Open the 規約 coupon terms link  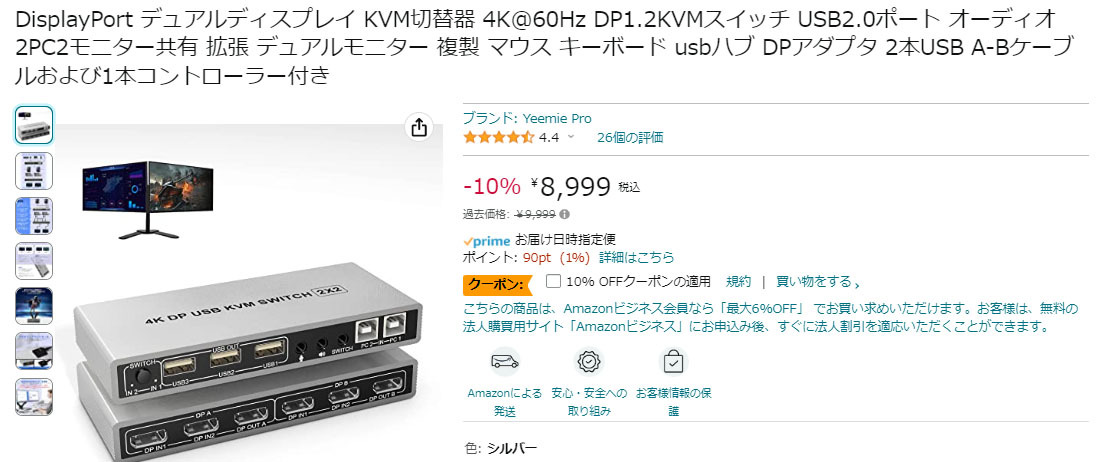(738, 281)
